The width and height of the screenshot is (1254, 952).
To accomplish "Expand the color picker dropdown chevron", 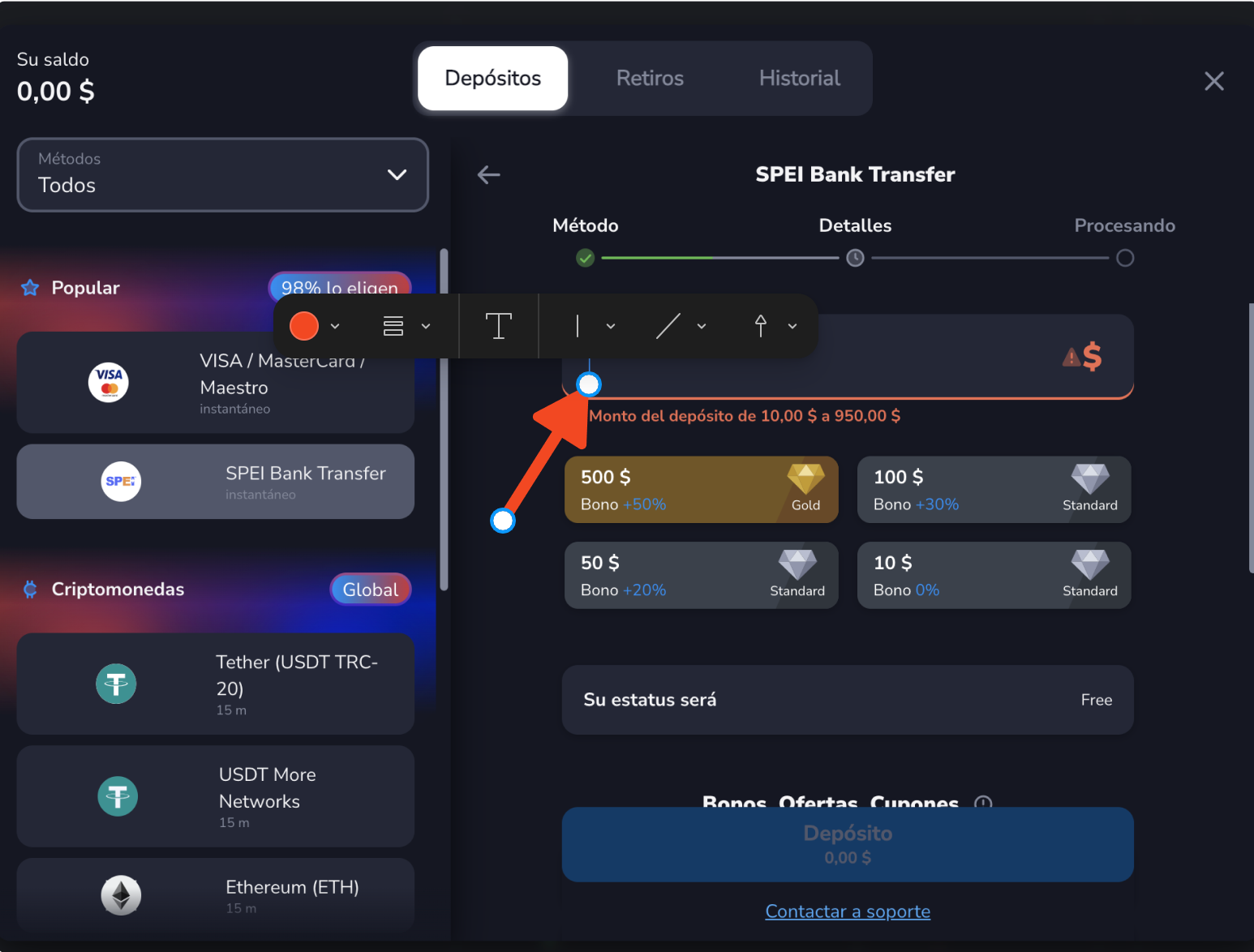I will (335, 326).
